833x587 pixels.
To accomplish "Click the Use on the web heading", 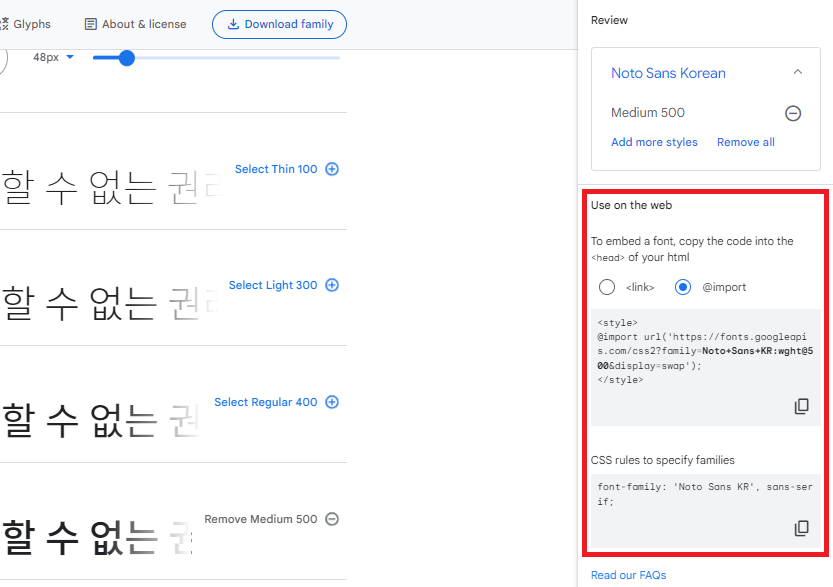I will click(631, 205).
